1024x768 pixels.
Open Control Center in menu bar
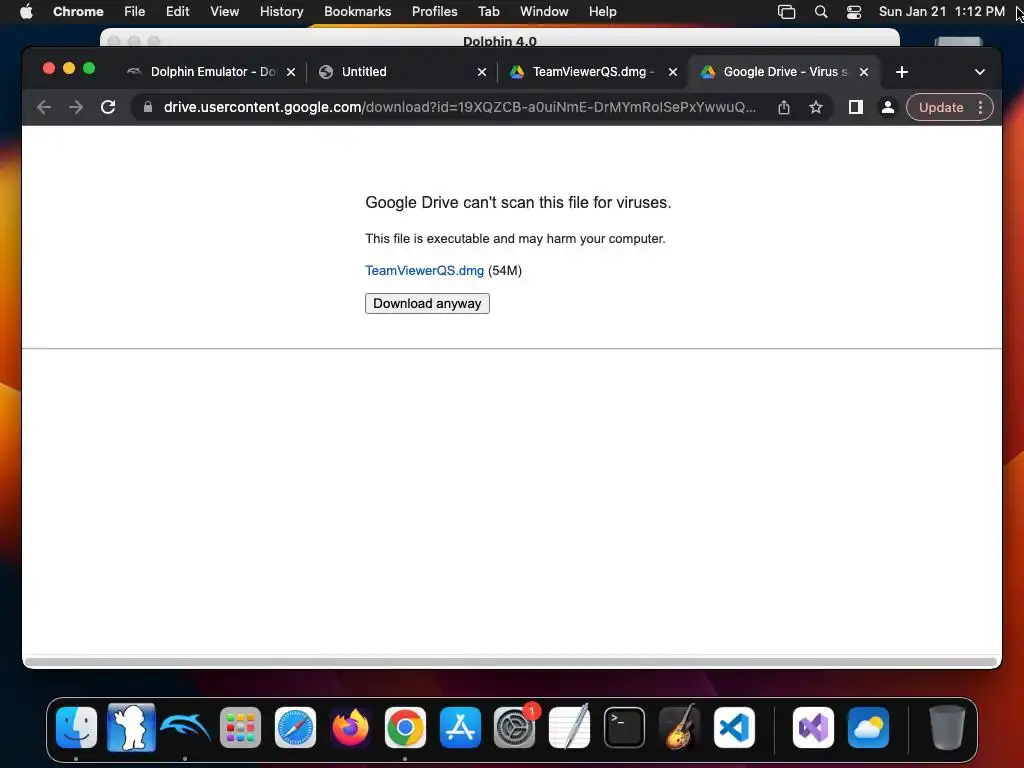pyautogui.click(x=854, y=12)
